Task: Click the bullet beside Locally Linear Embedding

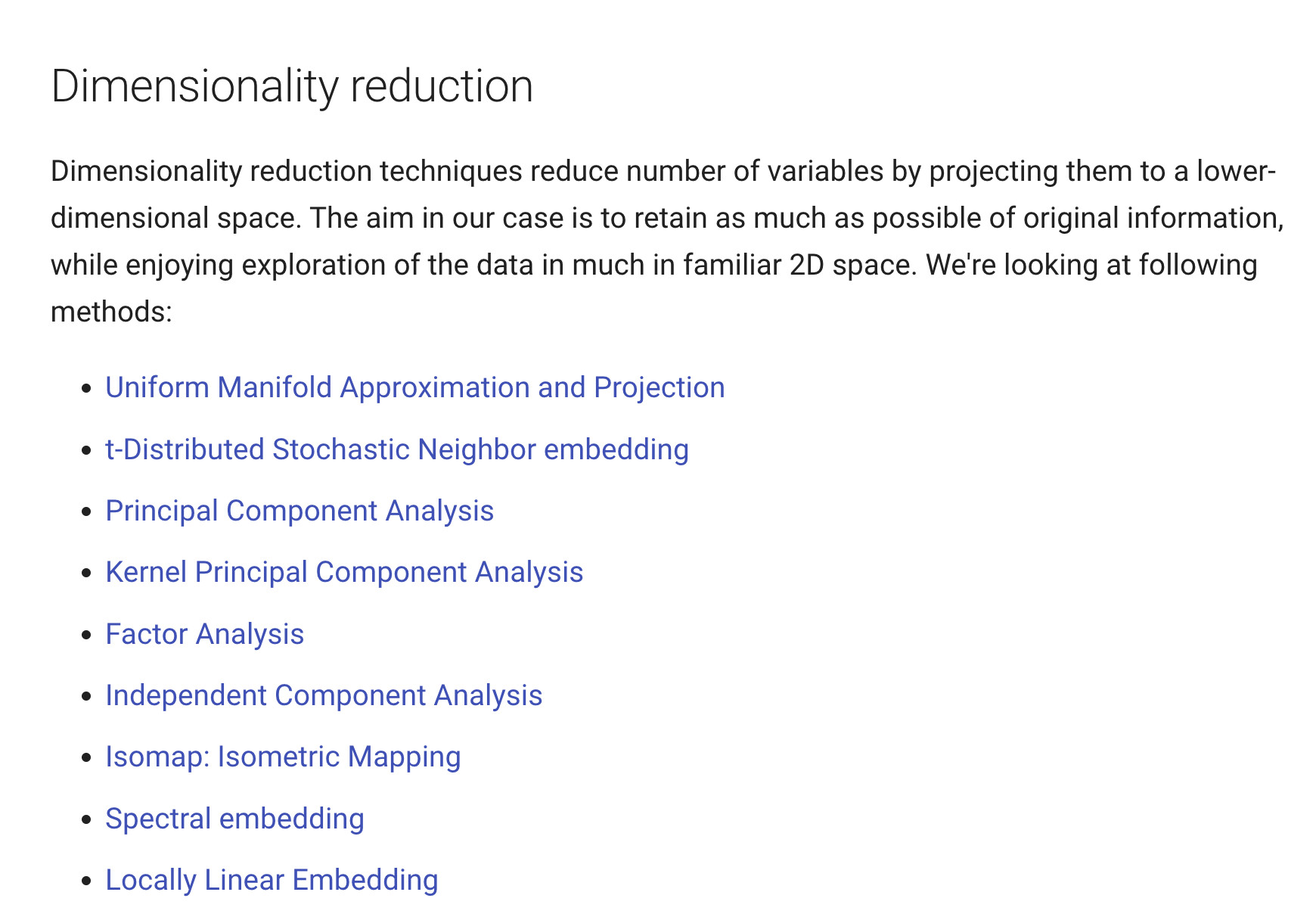Action: point(87,881)
